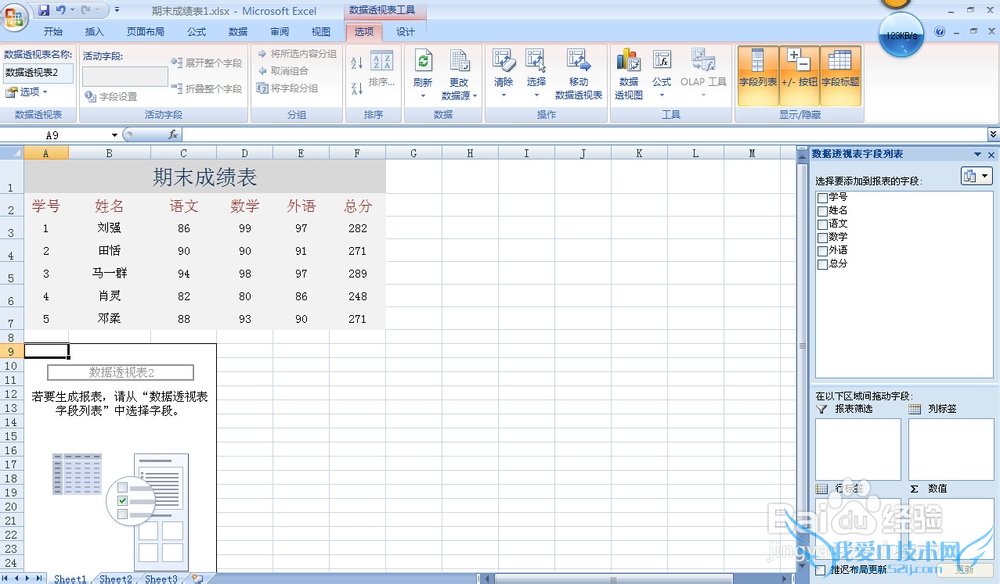Close the pivot table field list pane
The height and width of the screenshot is (584, 1000).
(991, 154)
